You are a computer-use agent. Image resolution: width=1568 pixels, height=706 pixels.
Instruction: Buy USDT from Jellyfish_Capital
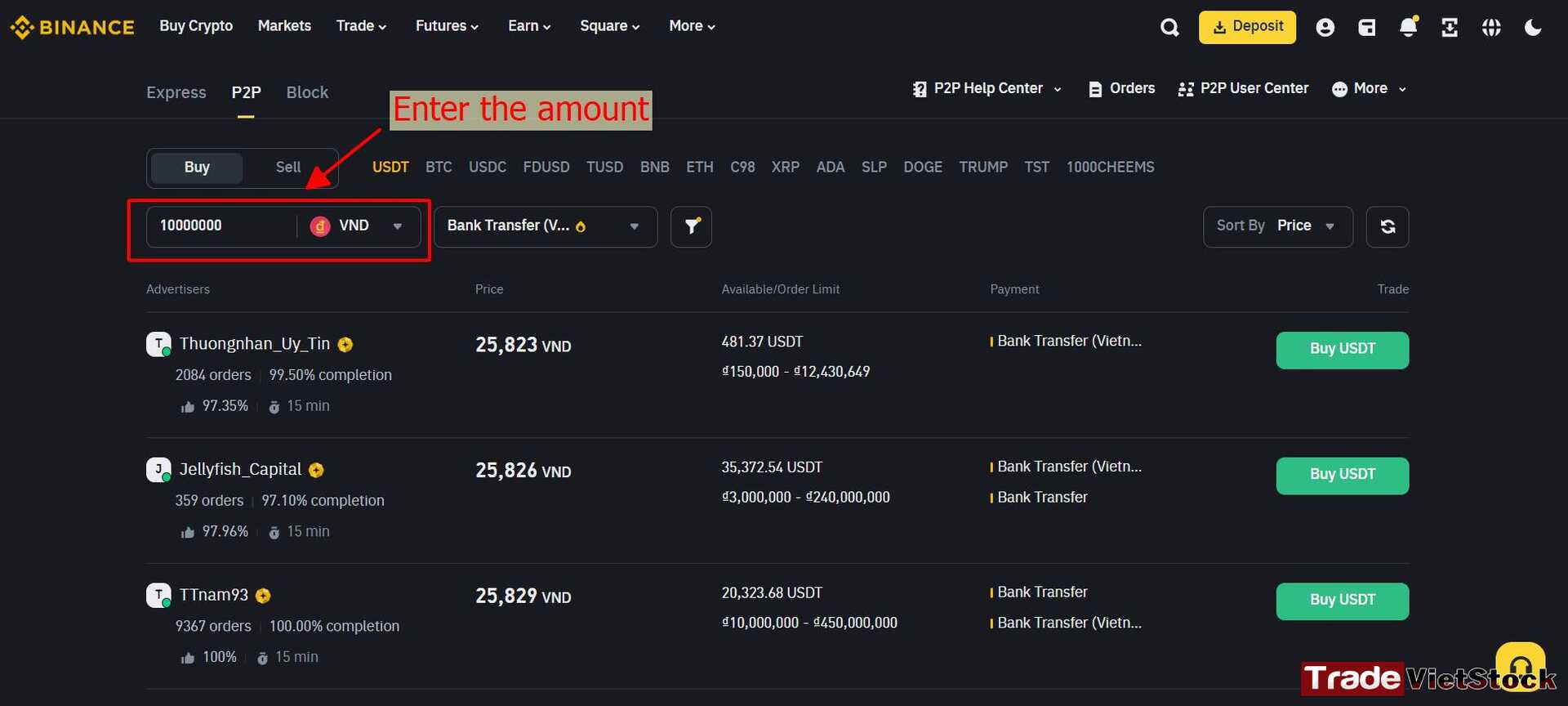point(1343,476)
